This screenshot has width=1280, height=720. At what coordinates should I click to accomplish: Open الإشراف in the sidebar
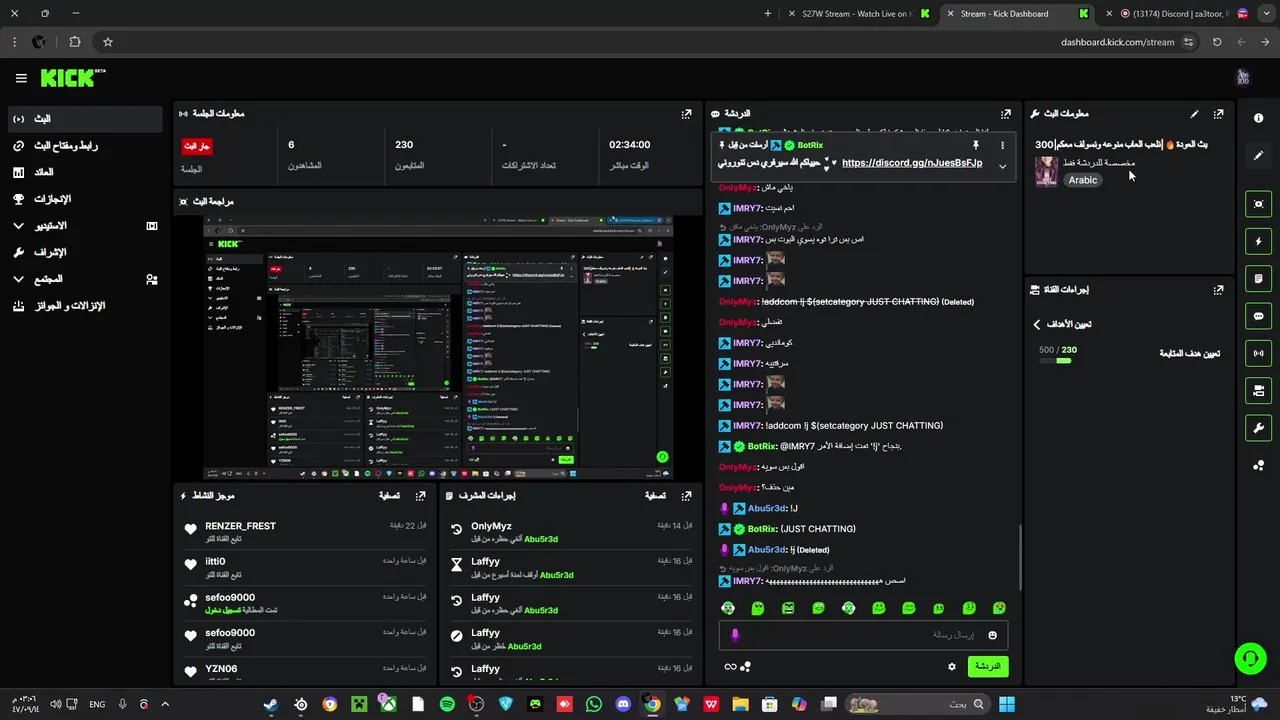coord(84,252)
